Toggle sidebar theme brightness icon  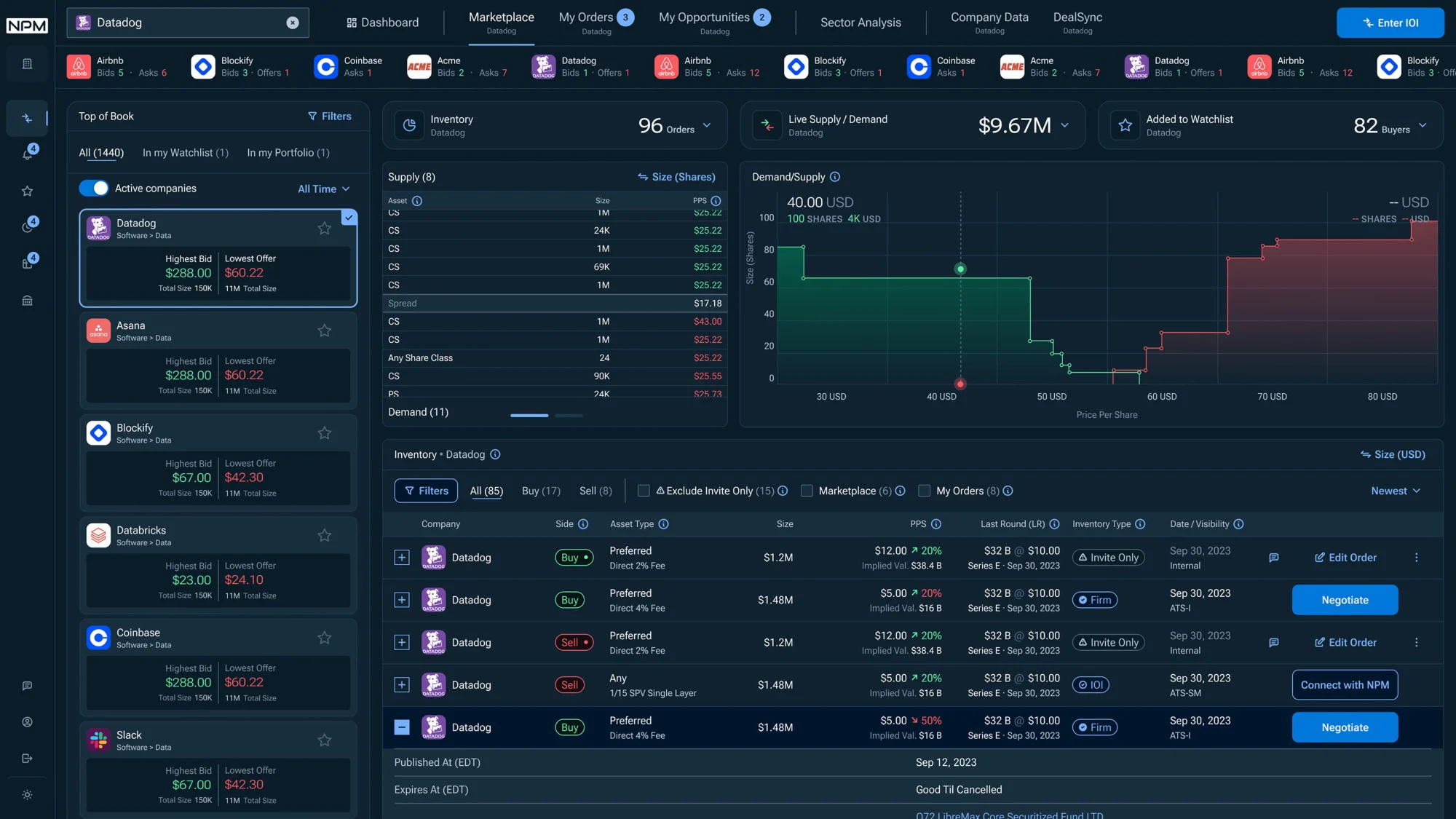point(27,795)
